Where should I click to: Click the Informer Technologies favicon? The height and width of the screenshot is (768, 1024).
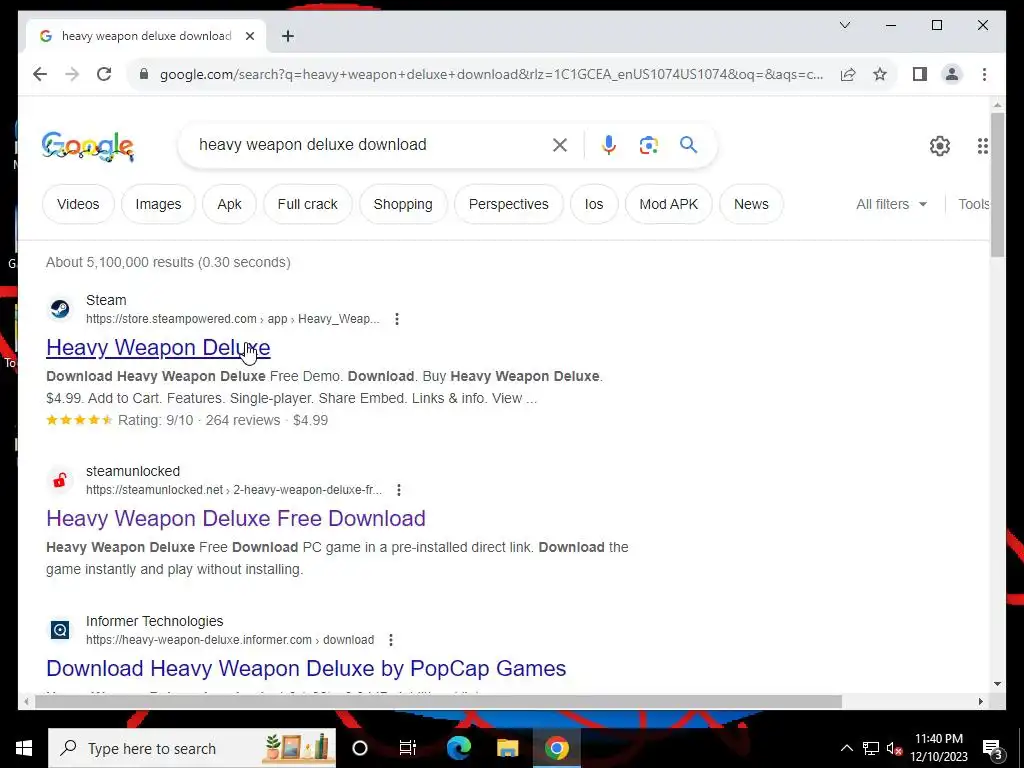[60, 630]
